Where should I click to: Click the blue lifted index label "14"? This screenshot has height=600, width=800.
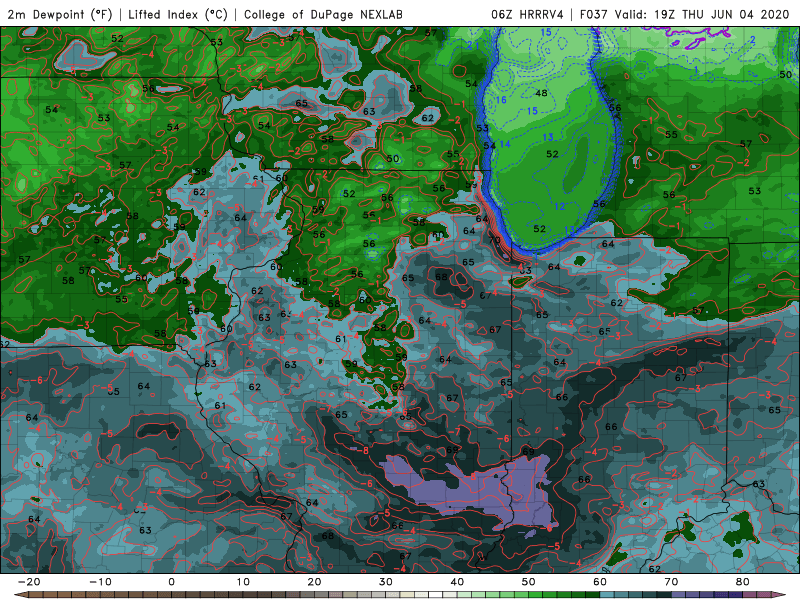(505, 144)
